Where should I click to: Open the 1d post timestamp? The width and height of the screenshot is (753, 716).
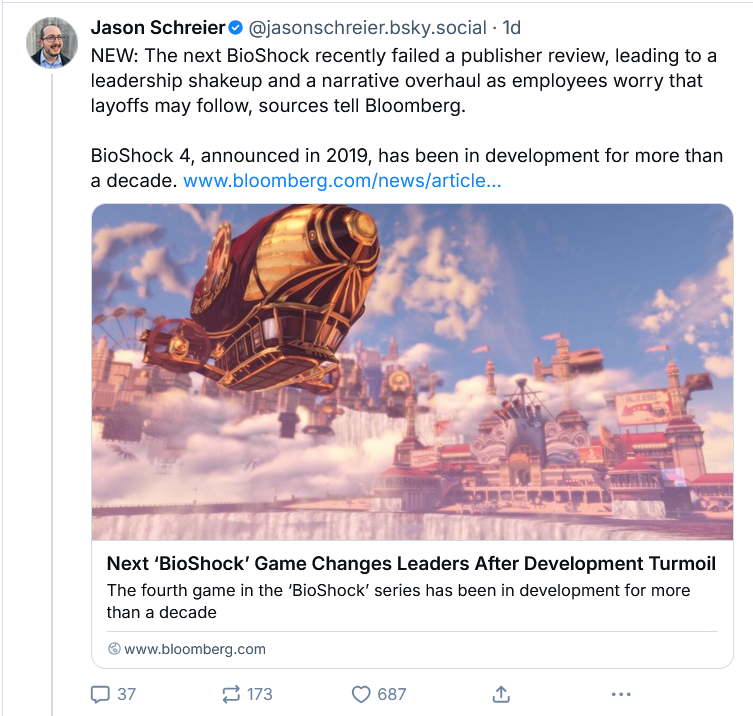pos(511,28)
